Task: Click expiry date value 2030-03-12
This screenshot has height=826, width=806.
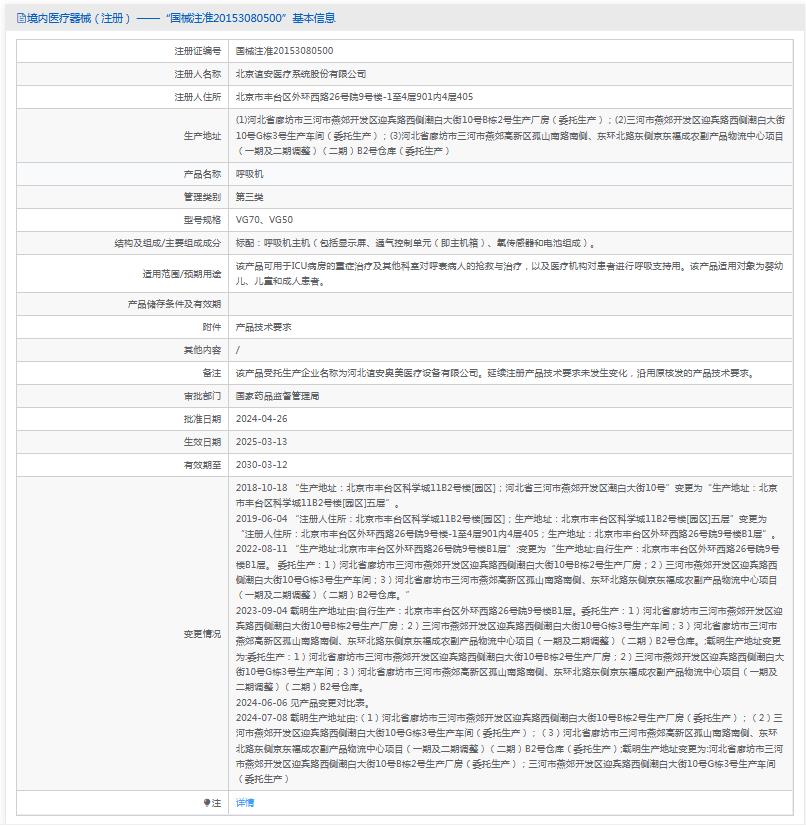Action: (x=260, y=465)
